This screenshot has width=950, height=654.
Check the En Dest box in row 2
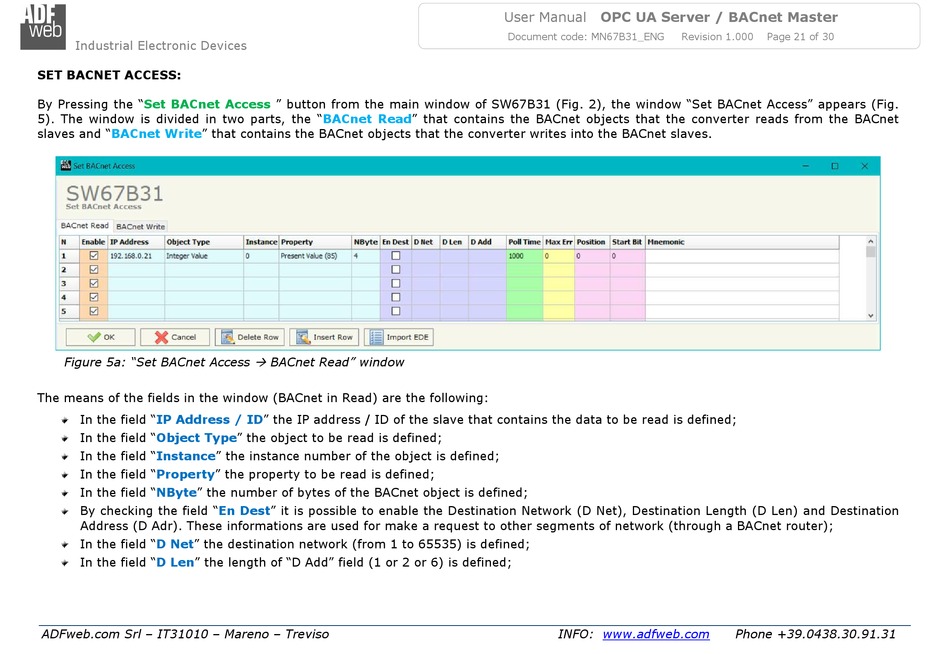(x=396, y=270)
